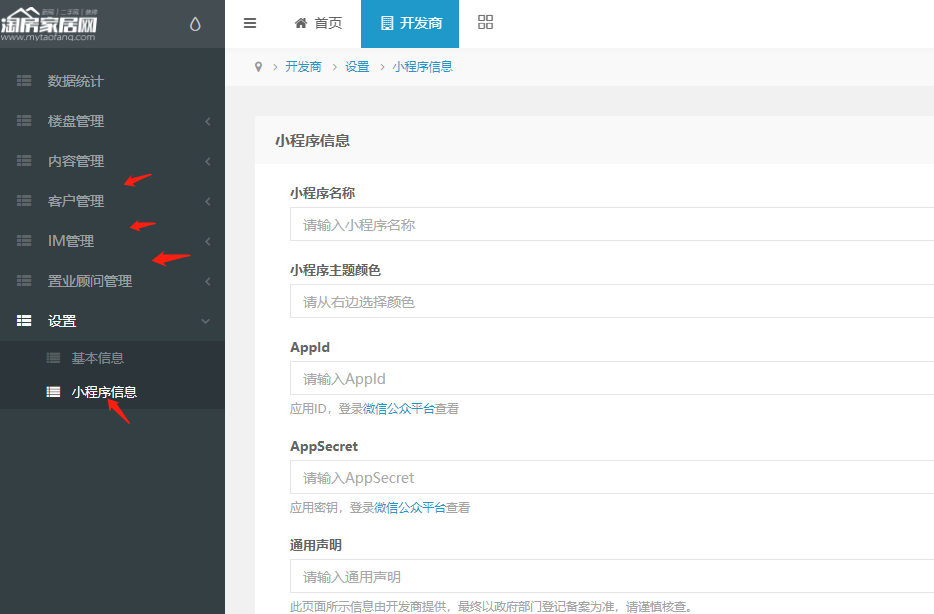Click the list icon beside 数据统计
This screenshot has width=934, height=614.
pos(25,81)
